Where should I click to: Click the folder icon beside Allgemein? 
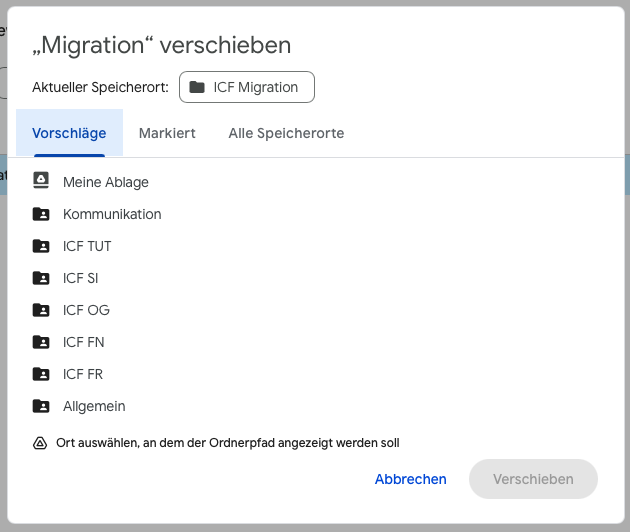[40, 406]
